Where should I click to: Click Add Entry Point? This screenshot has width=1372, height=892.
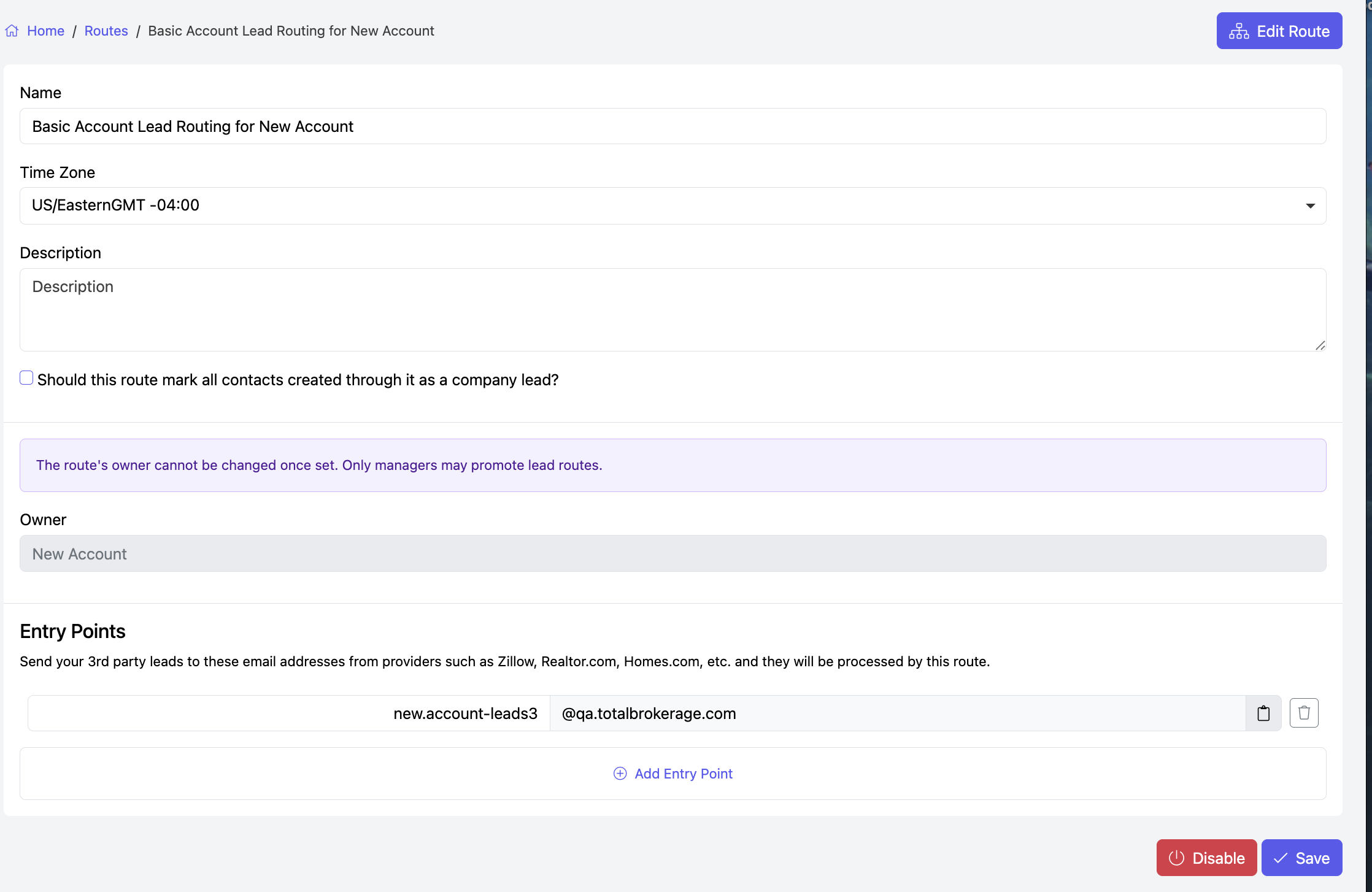pos(683,774)
